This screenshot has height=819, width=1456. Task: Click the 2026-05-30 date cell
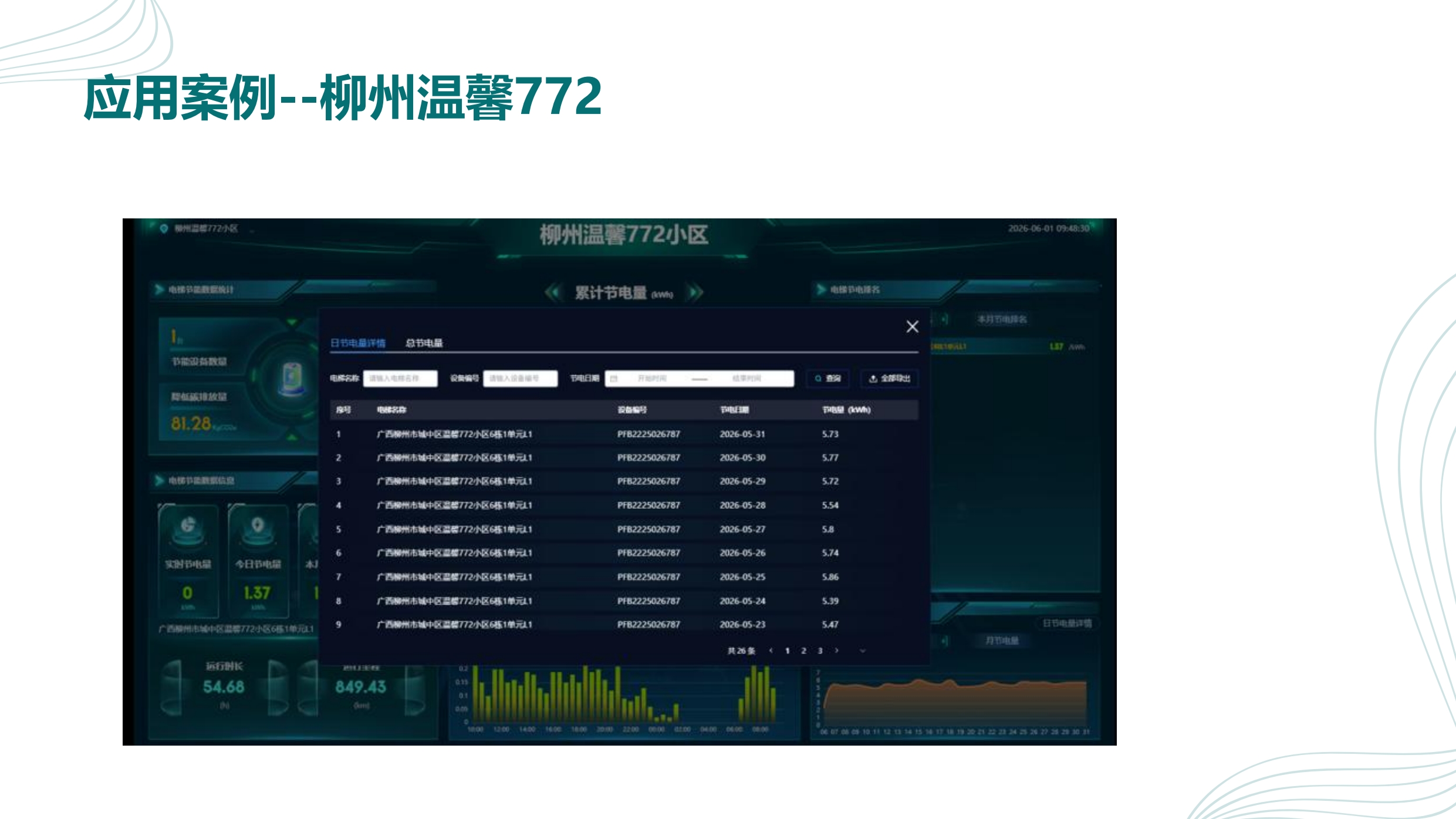click(742, 457)
